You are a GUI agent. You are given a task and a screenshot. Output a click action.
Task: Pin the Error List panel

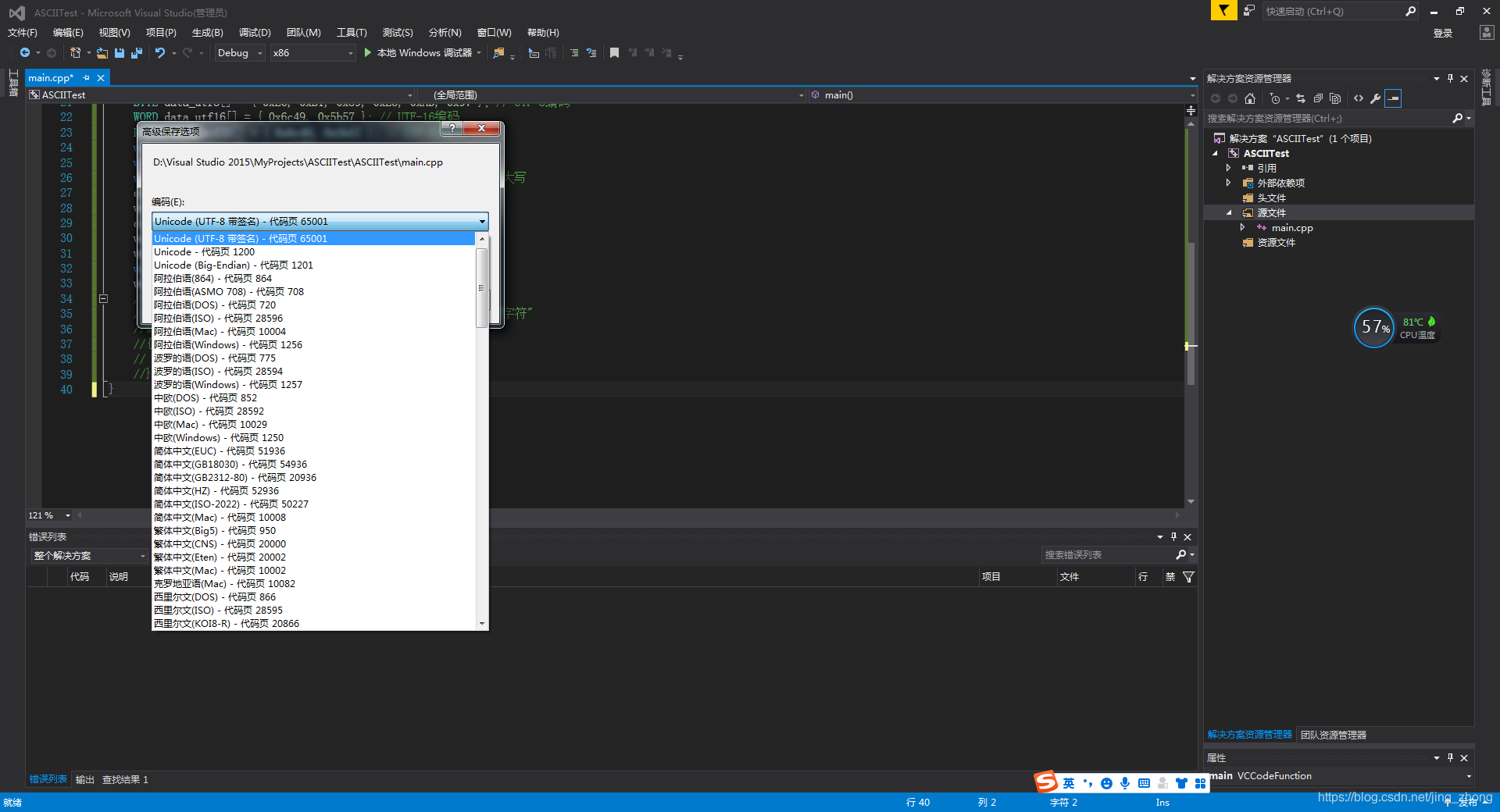(x=1173, y=537)
